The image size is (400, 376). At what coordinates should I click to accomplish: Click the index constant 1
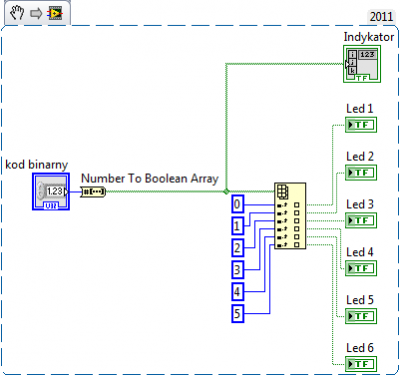click(x=238, y=226)
